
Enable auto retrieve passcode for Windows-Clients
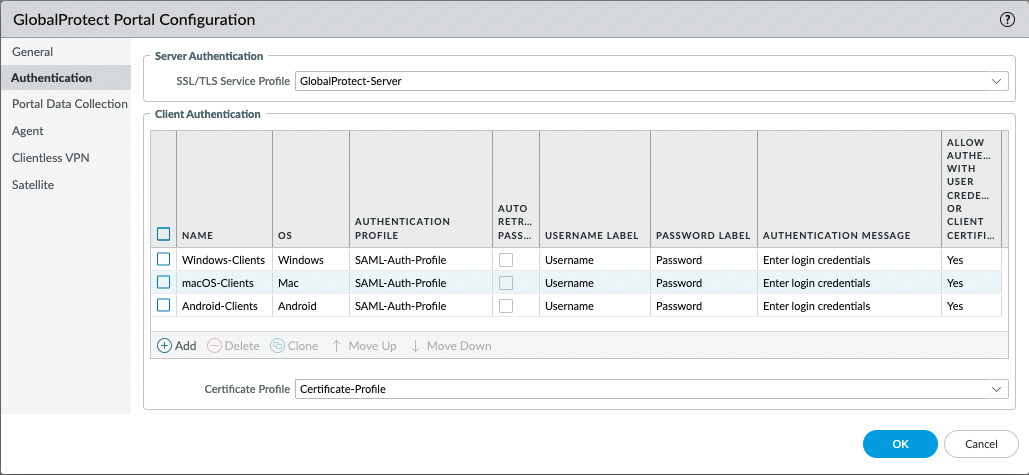coord(506,260)
